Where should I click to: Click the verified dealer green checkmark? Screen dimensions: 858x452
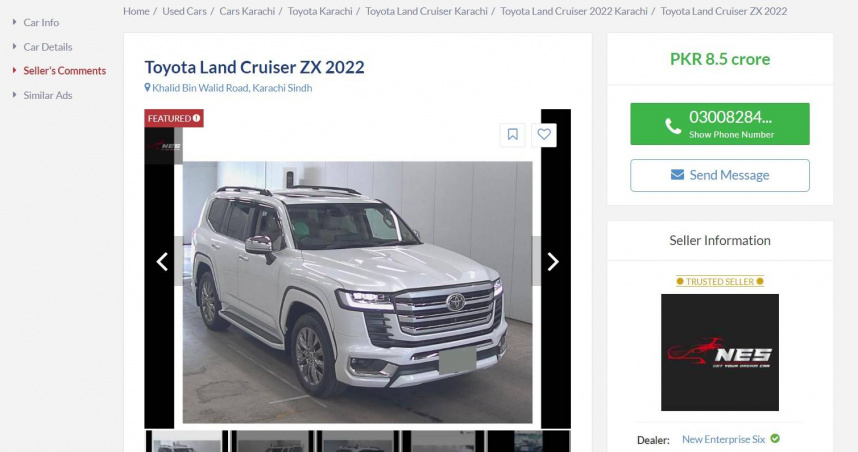(775, 438)
